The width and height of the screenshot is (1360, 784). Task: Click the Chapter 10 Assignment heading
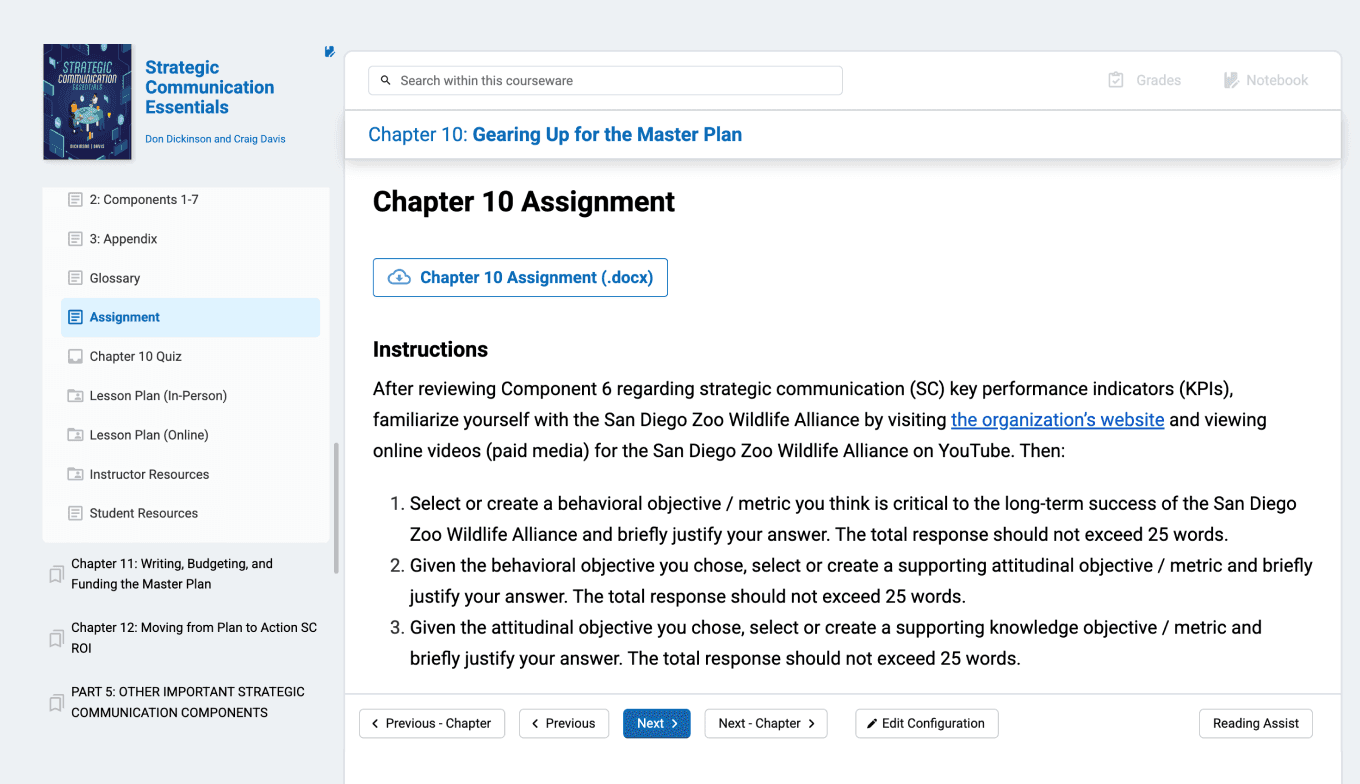[524, 202]
